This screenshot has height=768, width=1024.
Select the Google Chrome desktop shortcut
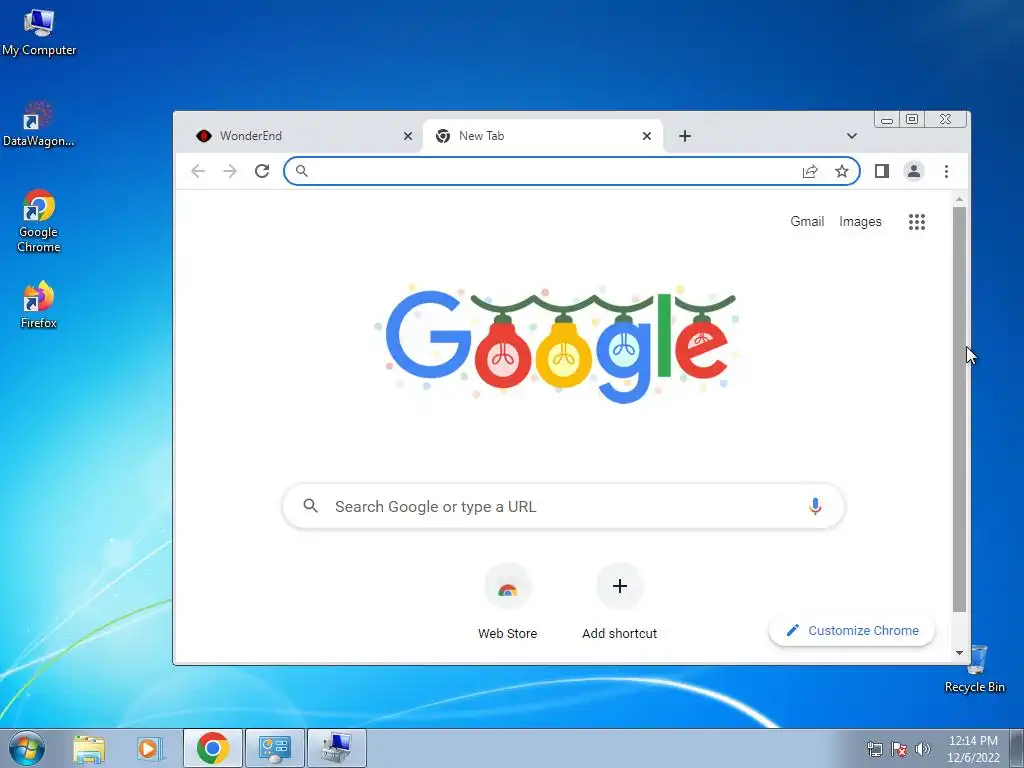(39, 221)
